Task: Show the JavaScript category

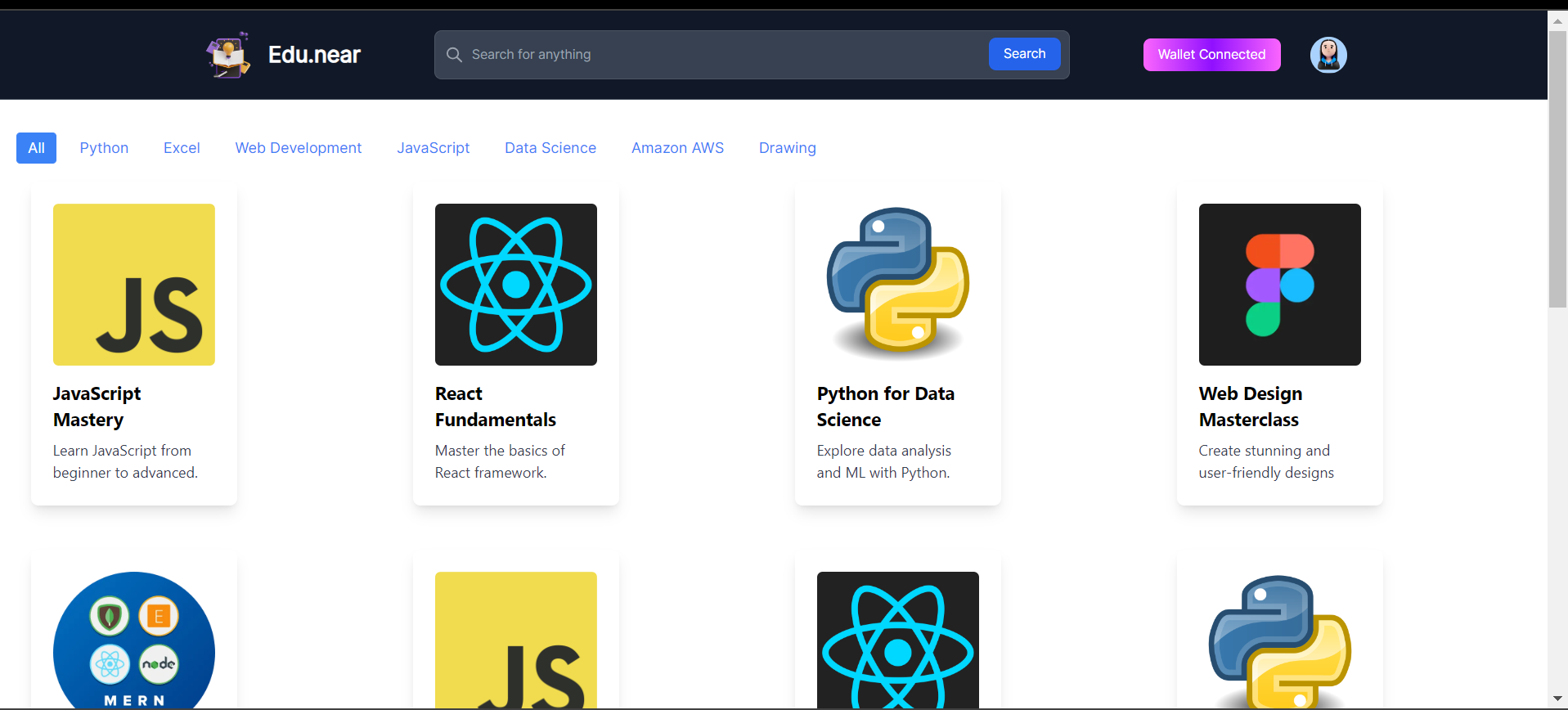Action: click(x=434, y=148)
